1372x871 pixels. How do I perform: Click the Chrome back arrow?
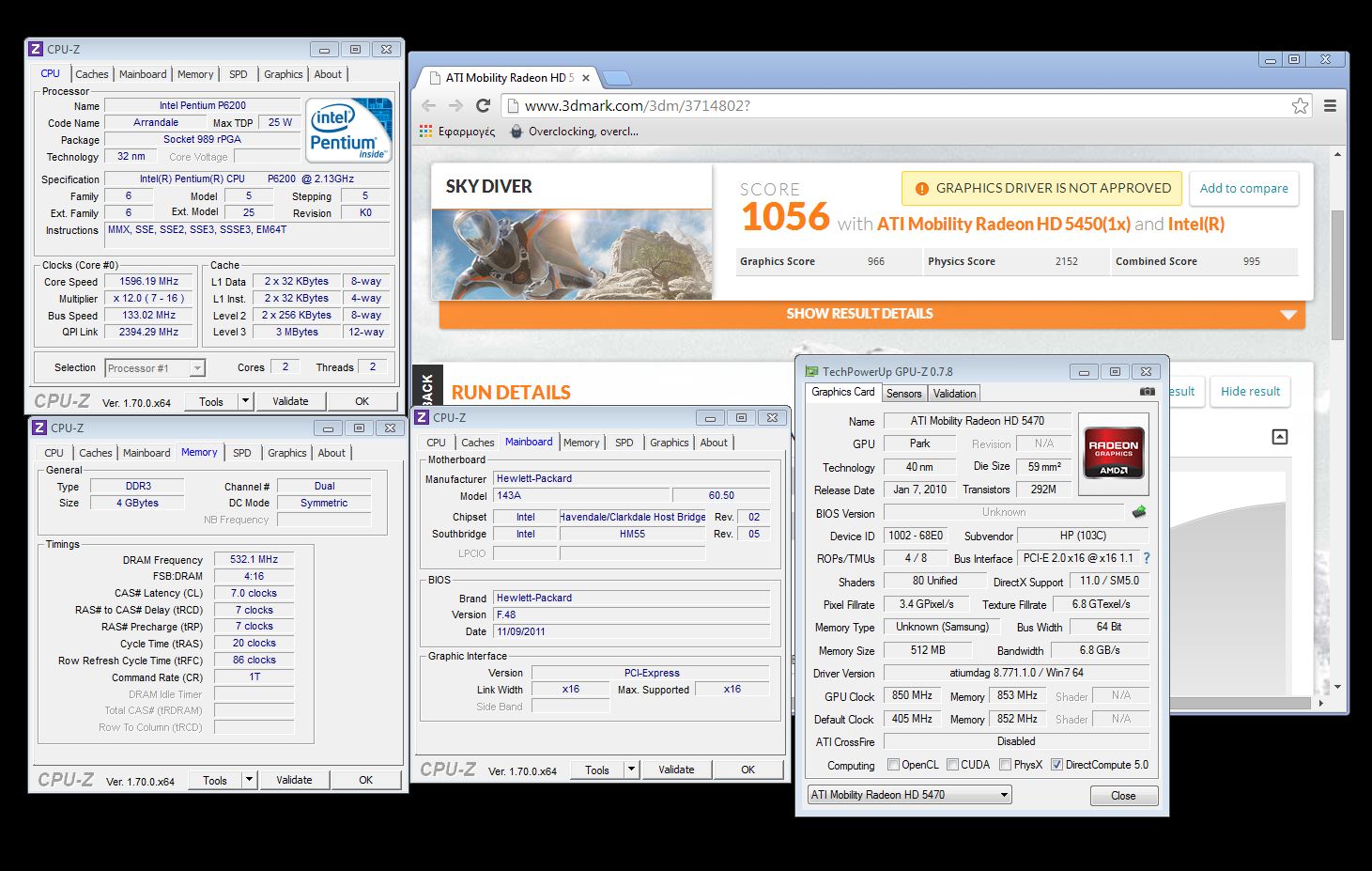click(x=429, y=105)
